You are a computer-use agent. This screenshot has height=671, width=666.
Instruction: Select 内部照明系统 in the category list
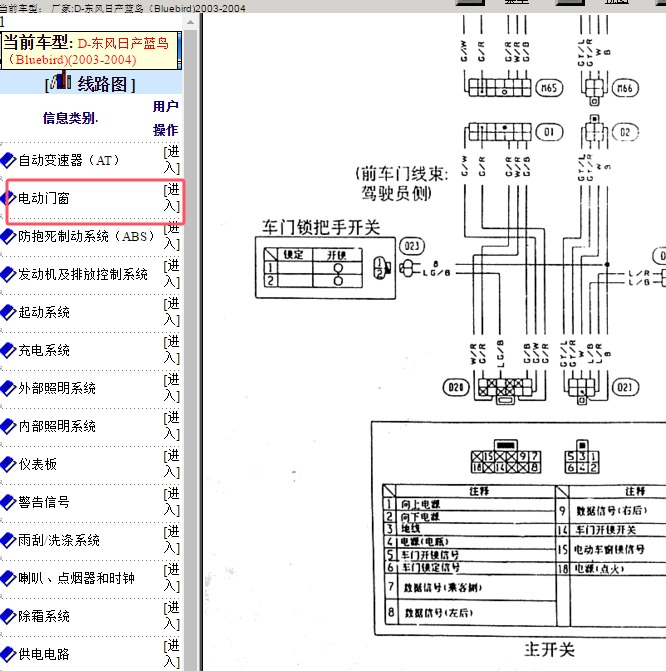pos(57,426)
